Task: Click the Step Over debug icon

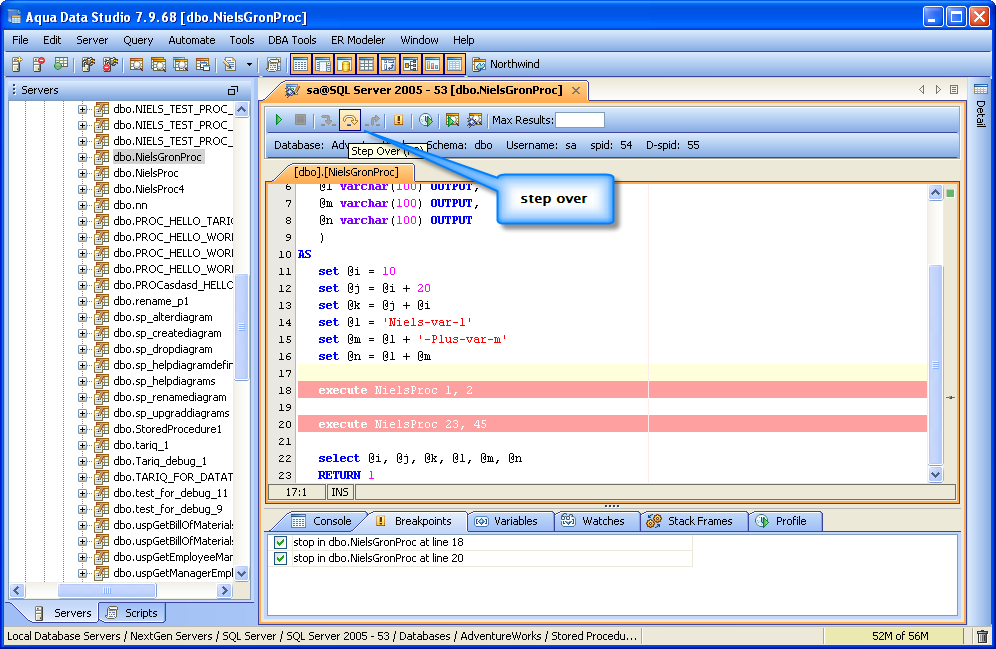Action: 349,120
